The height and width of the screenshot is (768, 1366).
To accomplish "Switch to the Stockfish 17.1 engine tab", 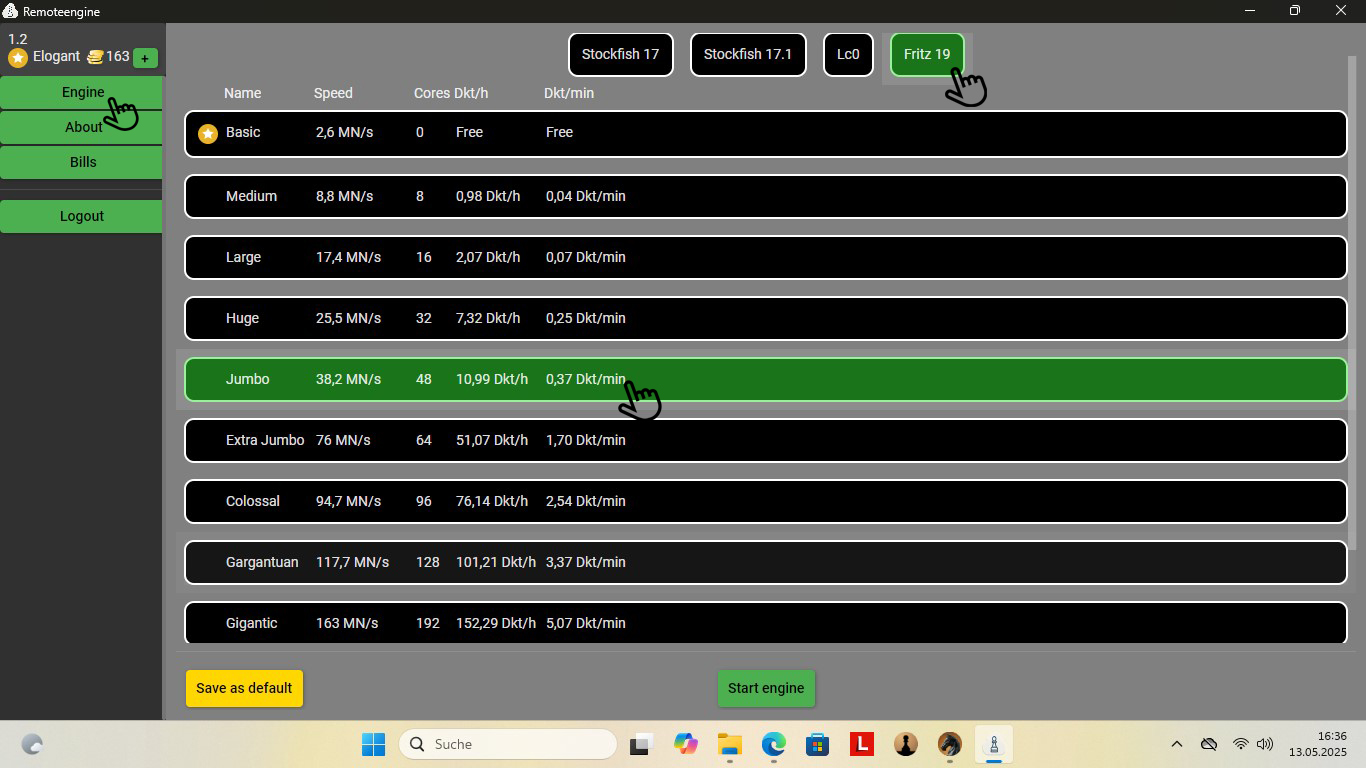I will [x=747, y=55].
